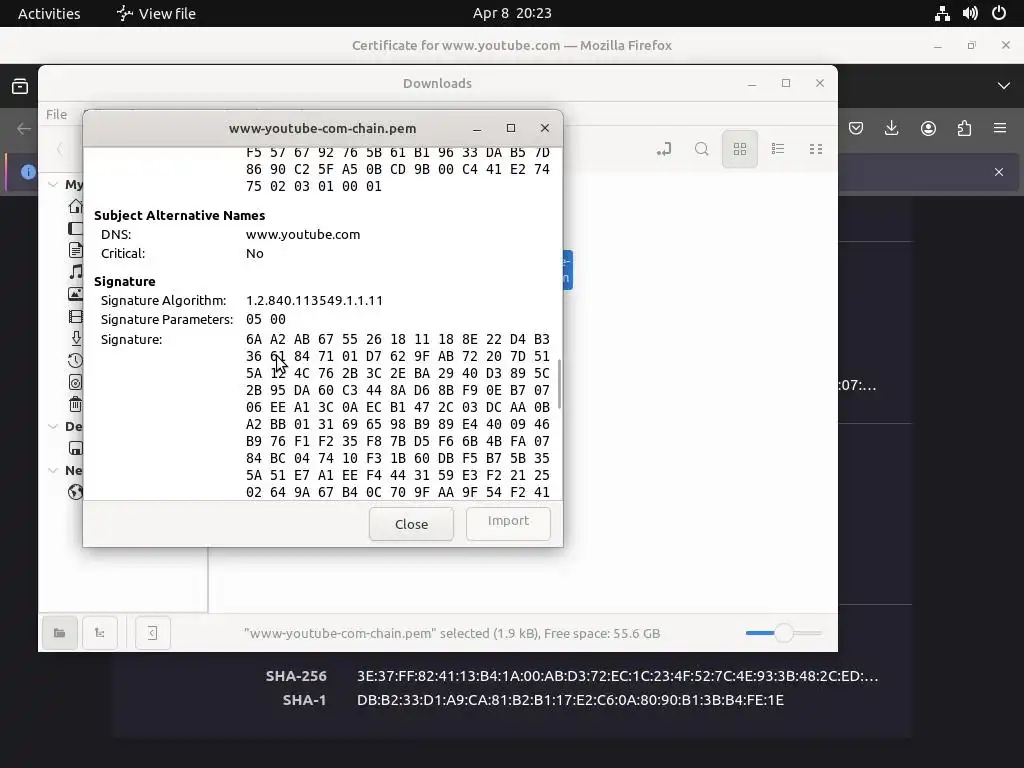1024x768 pixels.
Task: Select the disk under Devices in sidebar
Action: (76, 448)
